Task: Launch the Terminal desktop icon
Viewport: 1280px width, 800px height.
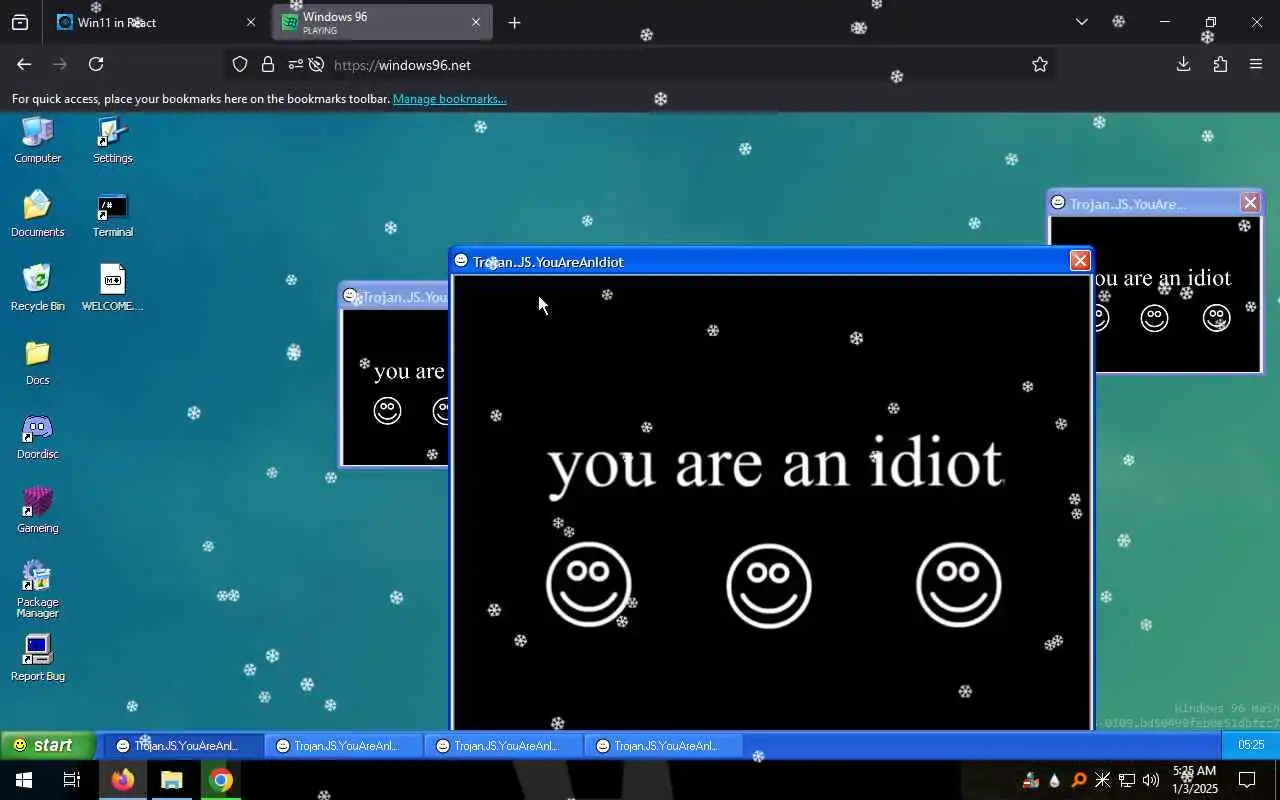Action: [x=112, y=213]
